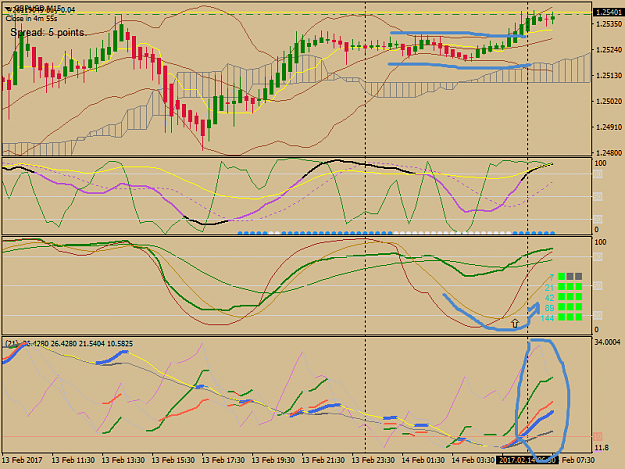Click the 1.24910 price scale label
The height and width of the screenshot is (469, 625).
click(x=609, y=127)
